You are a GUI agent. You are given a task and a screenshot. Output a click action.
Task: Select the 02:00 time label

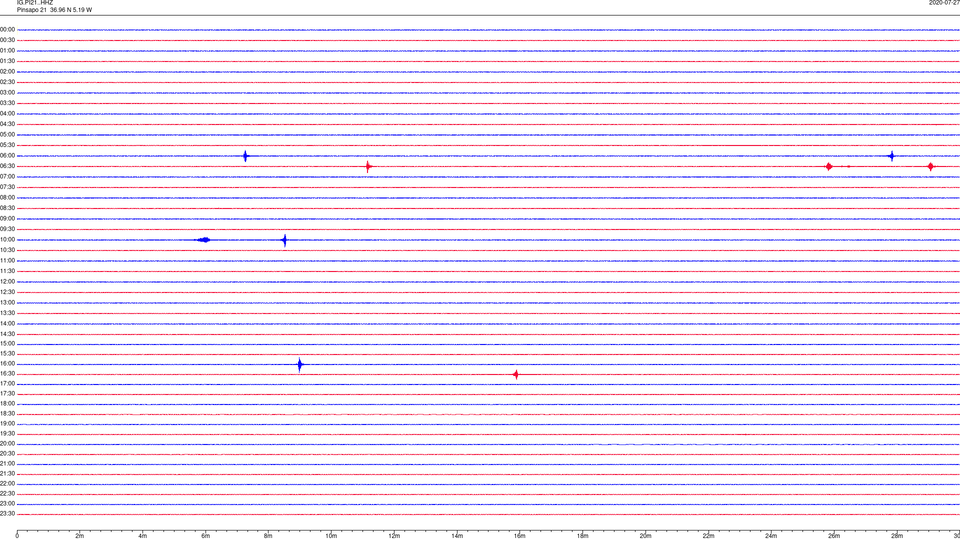7,72
